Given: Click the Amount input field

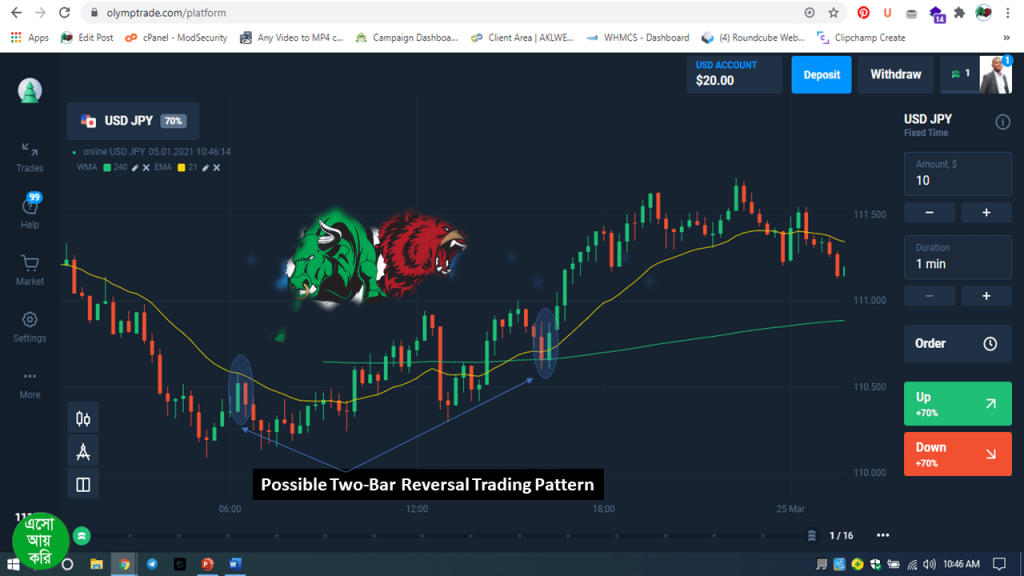Looking at the screenshot, I should [956, 180].
